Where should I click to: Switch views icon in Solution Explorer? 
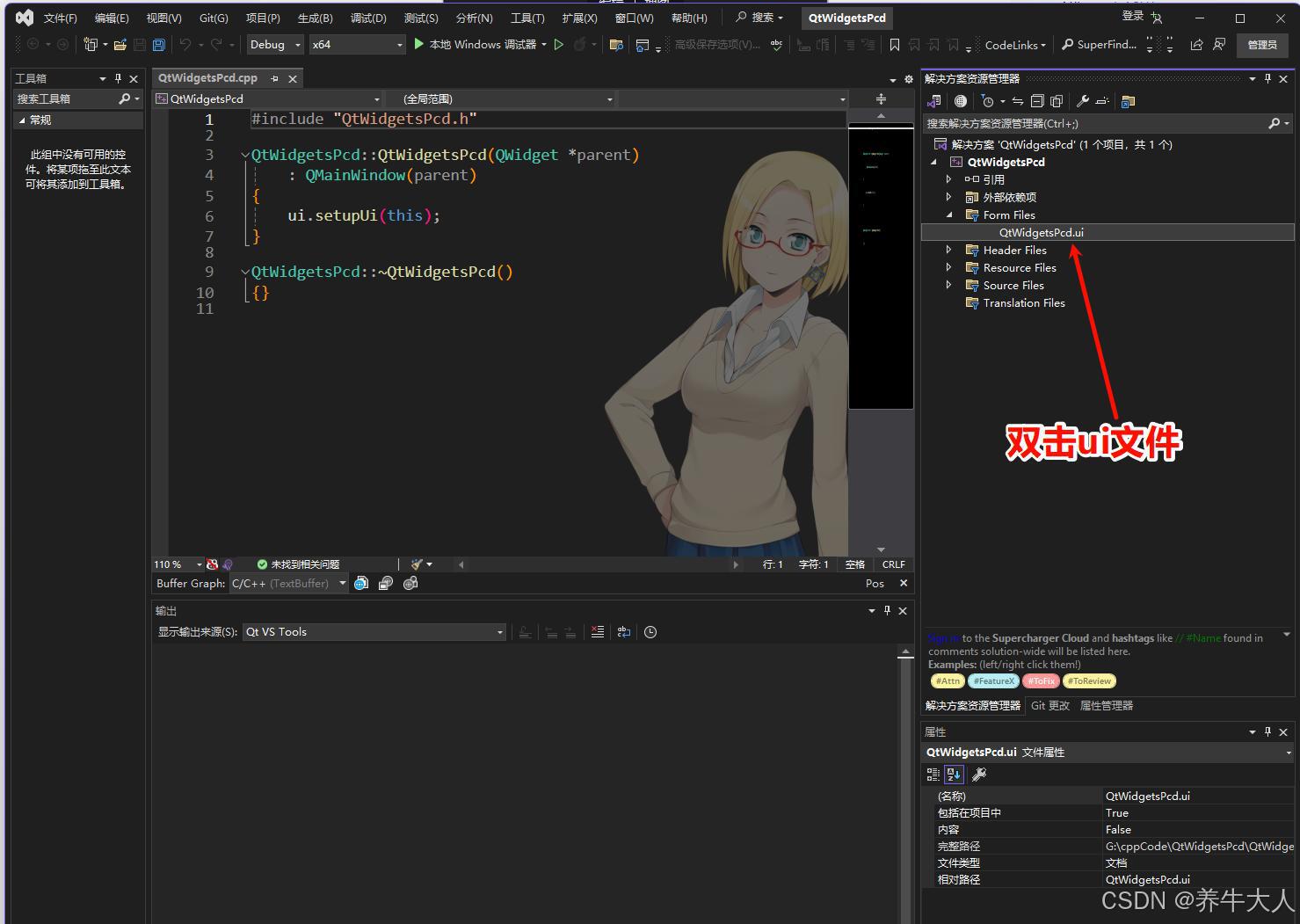pos(933,101)
